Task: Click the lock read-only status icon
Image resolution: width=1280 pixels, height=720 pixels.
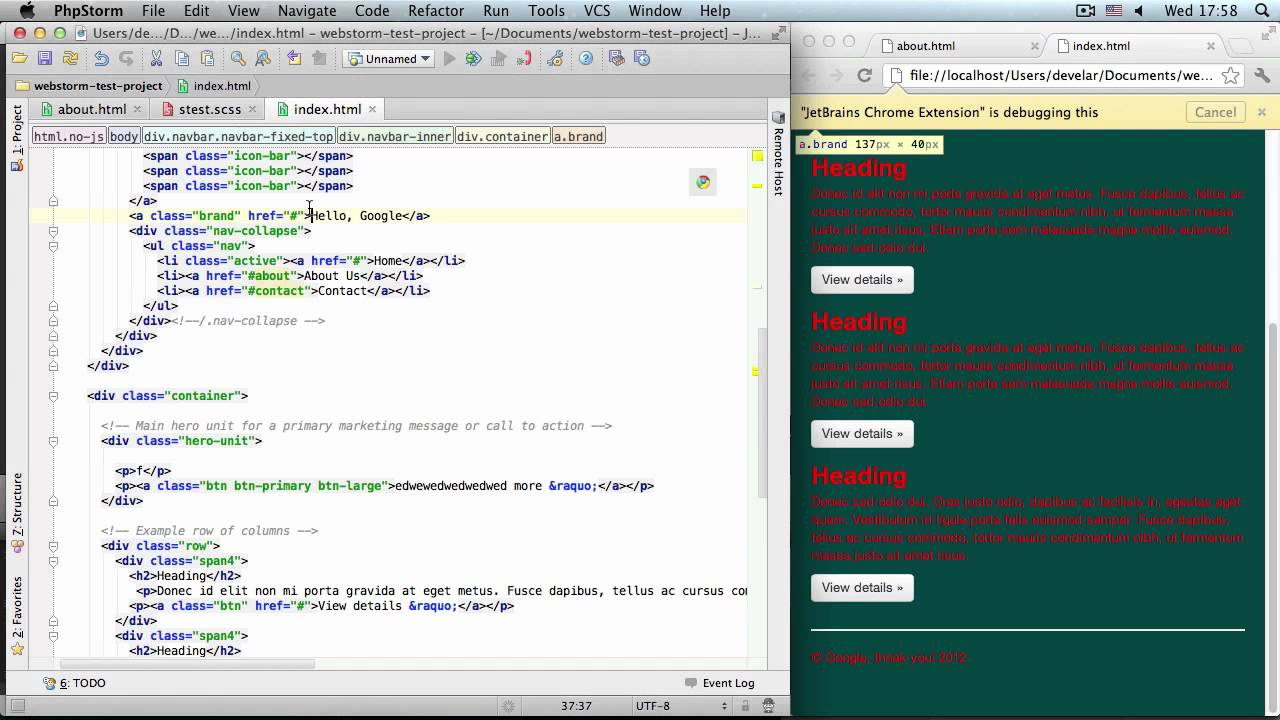Action: 745,706
